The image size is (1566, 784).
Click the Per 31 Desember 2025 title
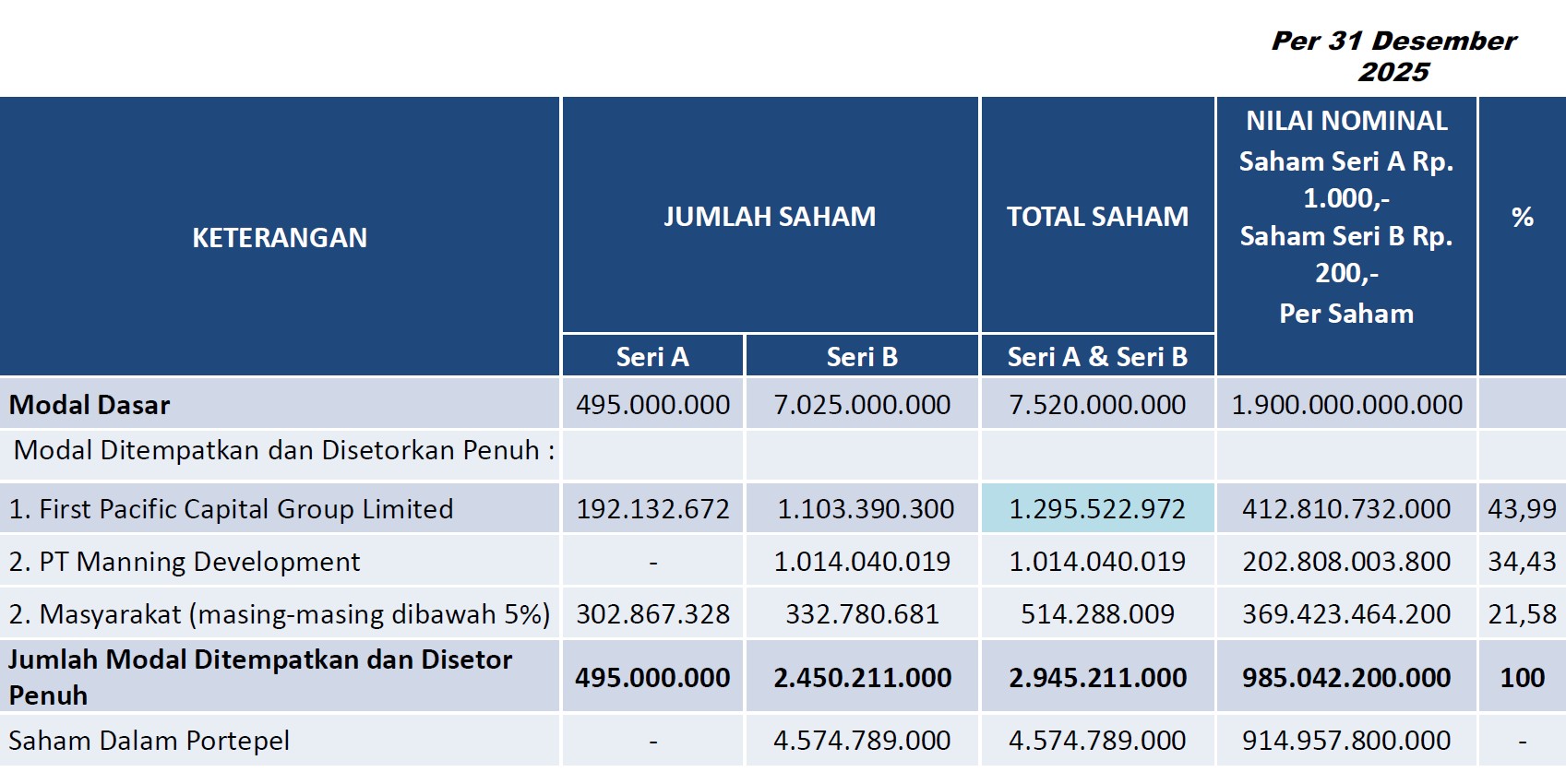[x=1393, y=56]
